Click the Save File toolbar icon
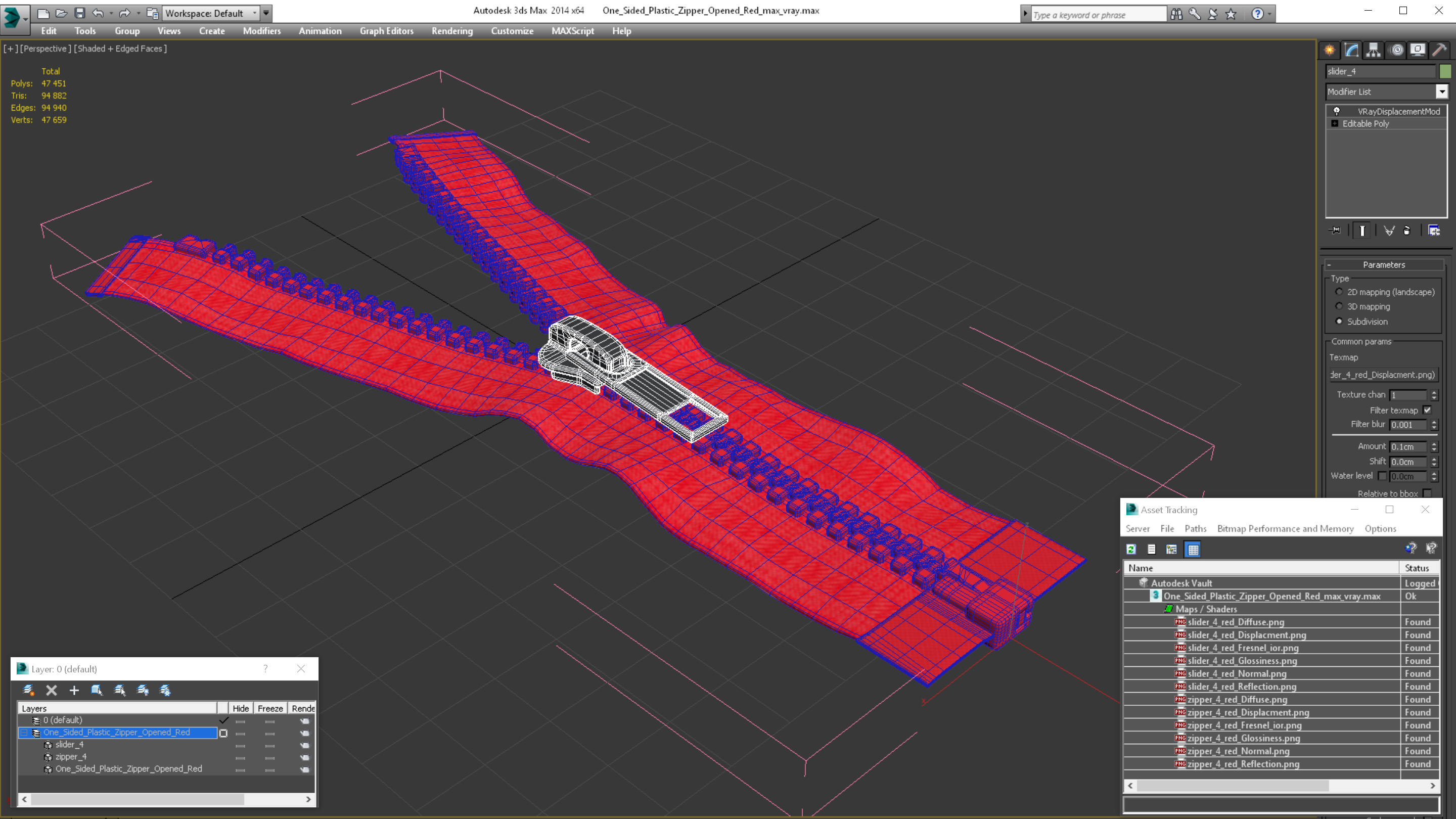The width and height of the screenshot is (1456, 819). pos(80,13)
